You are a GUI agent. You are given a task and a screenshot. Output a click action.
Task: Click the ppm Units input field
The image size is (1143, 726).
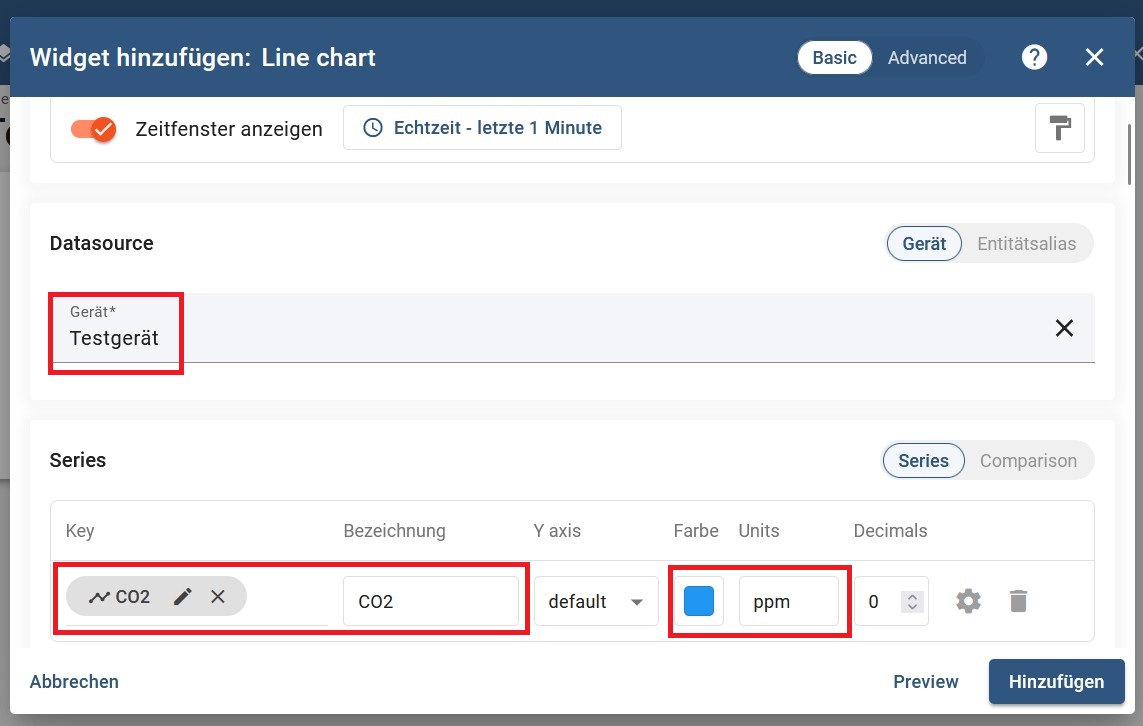tap(788, 601)
